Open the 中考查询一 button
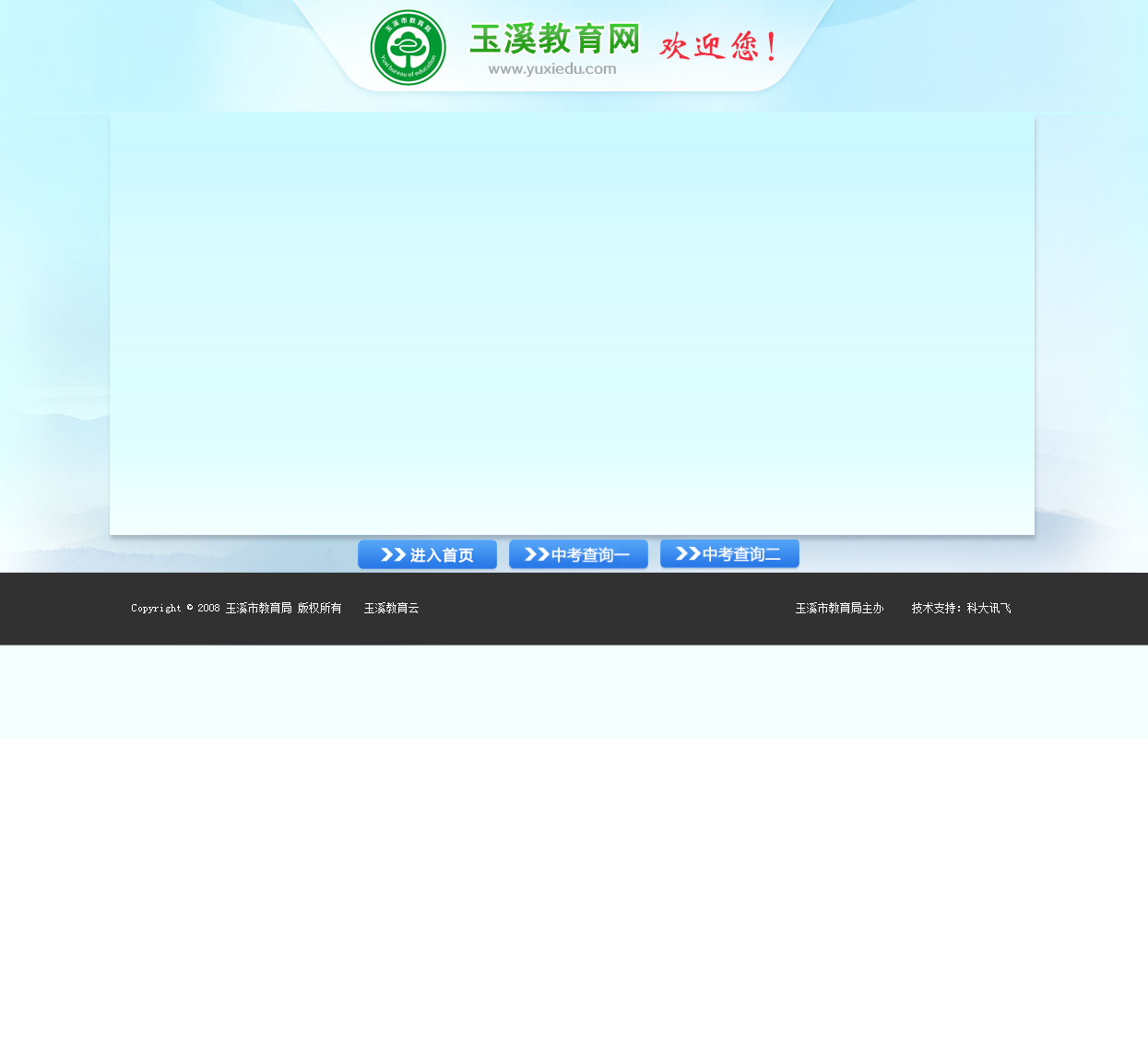The width and height of the screenshot is (1148, 1044). point(578,554)
